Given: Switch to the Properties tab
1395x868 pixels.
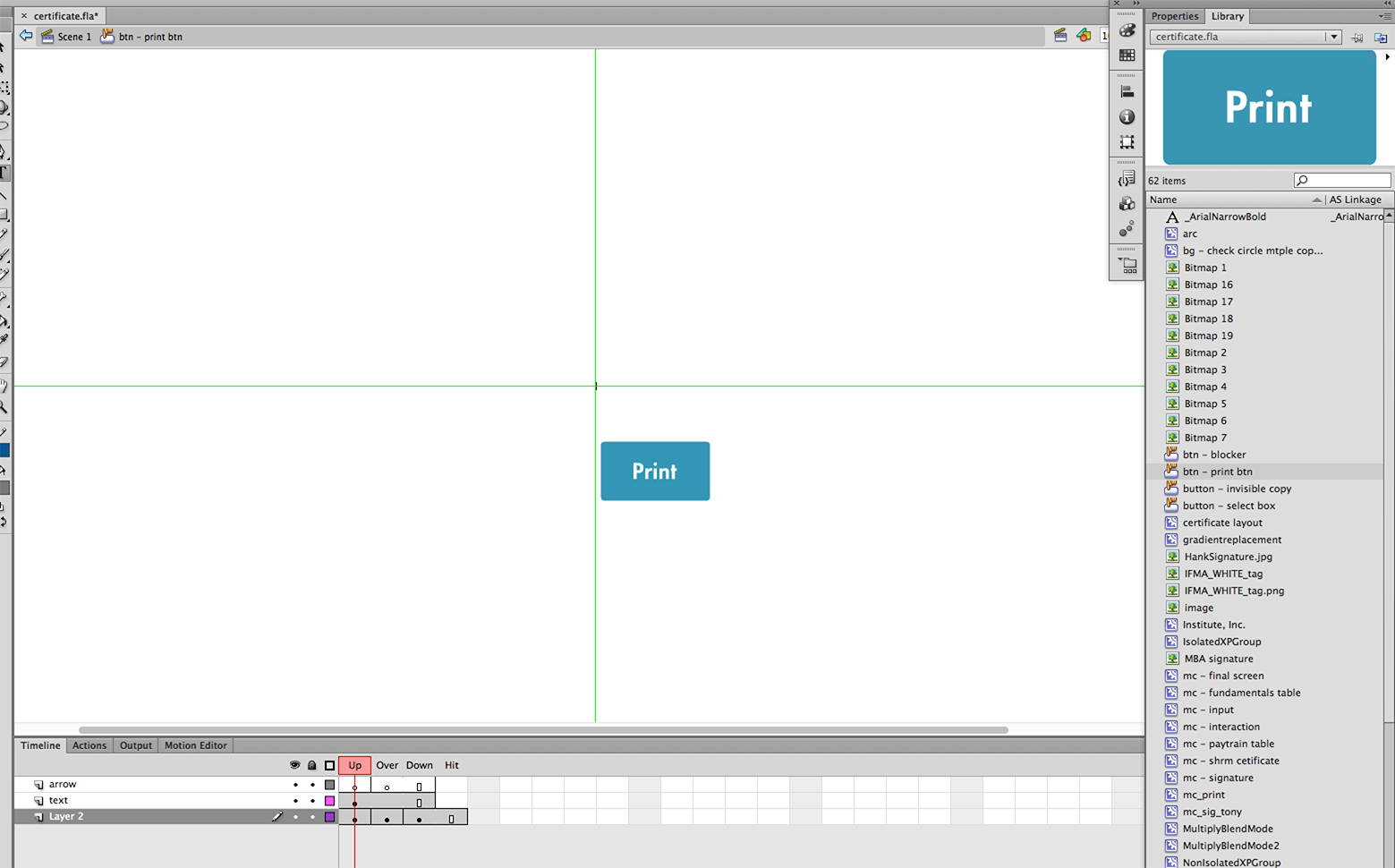Looking at the screenshot, I should pyautogui.click(x=1174, y=16).
